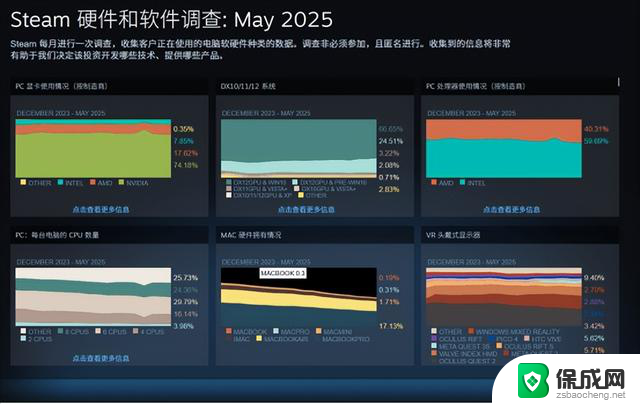The image size is (640, 404).
Task: Click the MACMINI legend swatch
Action: click(x=318, y=331)
